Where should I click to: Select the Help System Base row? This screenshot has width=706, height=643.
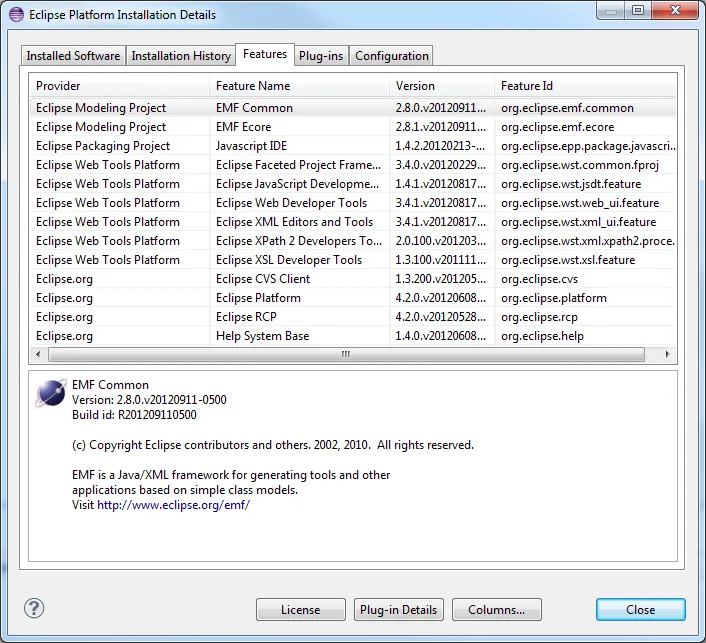coord(353,335)
